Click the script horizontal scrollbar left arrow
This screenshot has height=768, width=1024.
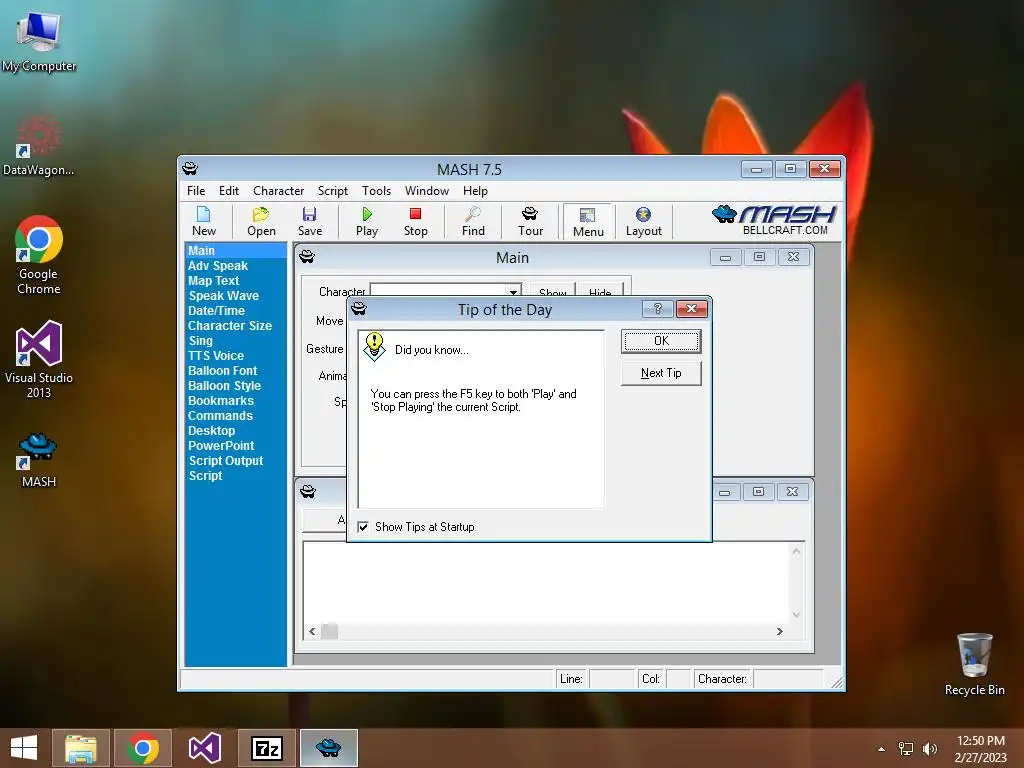[x=312, y=631]
